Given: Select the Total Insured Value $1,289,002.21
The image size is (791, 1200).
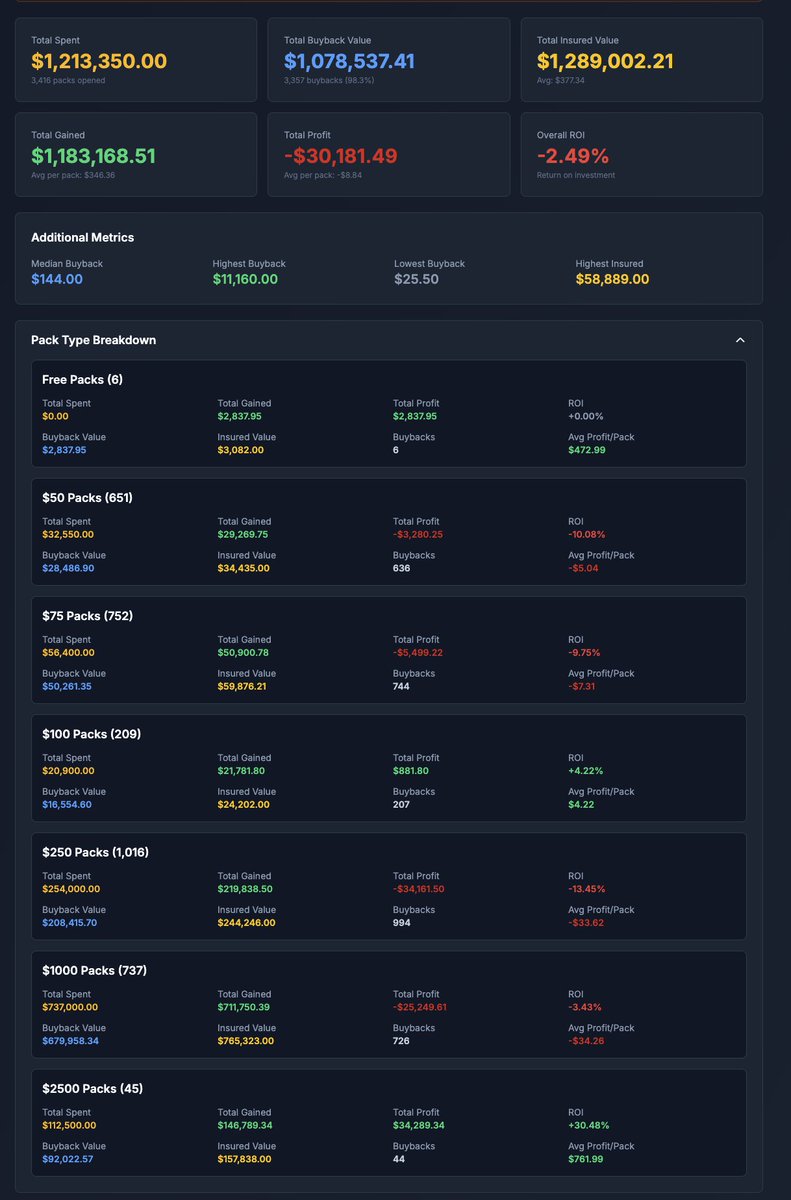Looking at the screenshot, I should pos(605,61).
